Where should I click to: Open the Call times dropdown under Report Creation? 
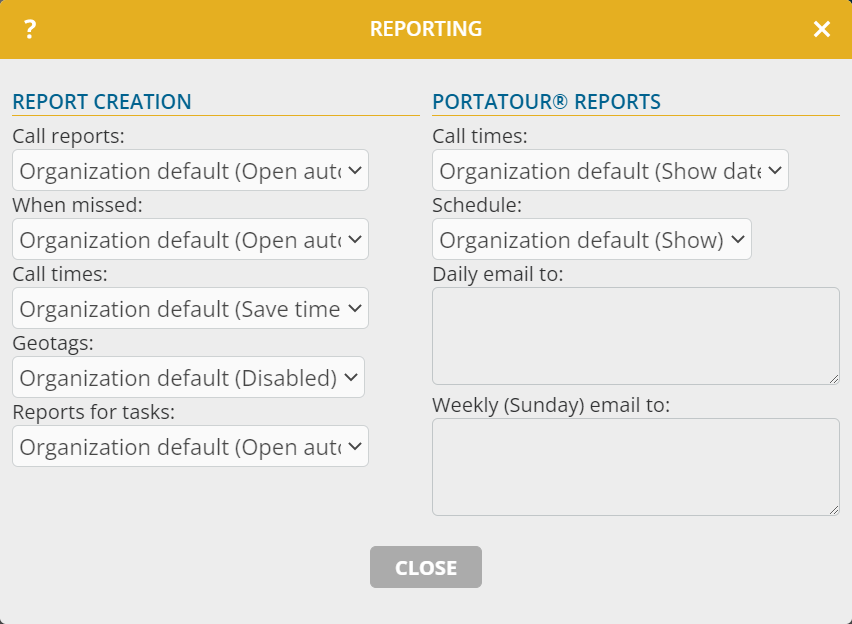190,308
